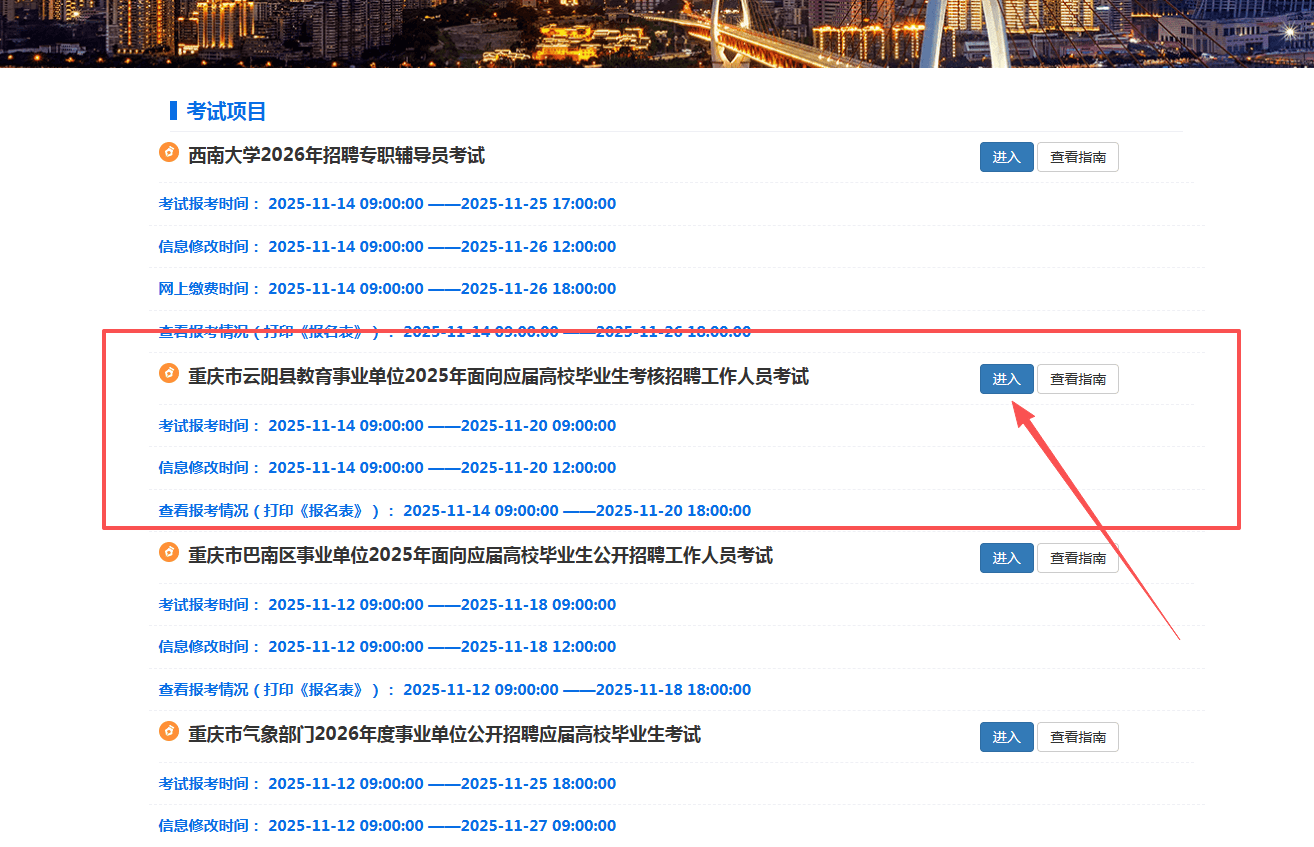1314x847 pixels.
Task: Click 查看报考情况 line under 云阳县 exam
Action: click(x=454, y=511)
